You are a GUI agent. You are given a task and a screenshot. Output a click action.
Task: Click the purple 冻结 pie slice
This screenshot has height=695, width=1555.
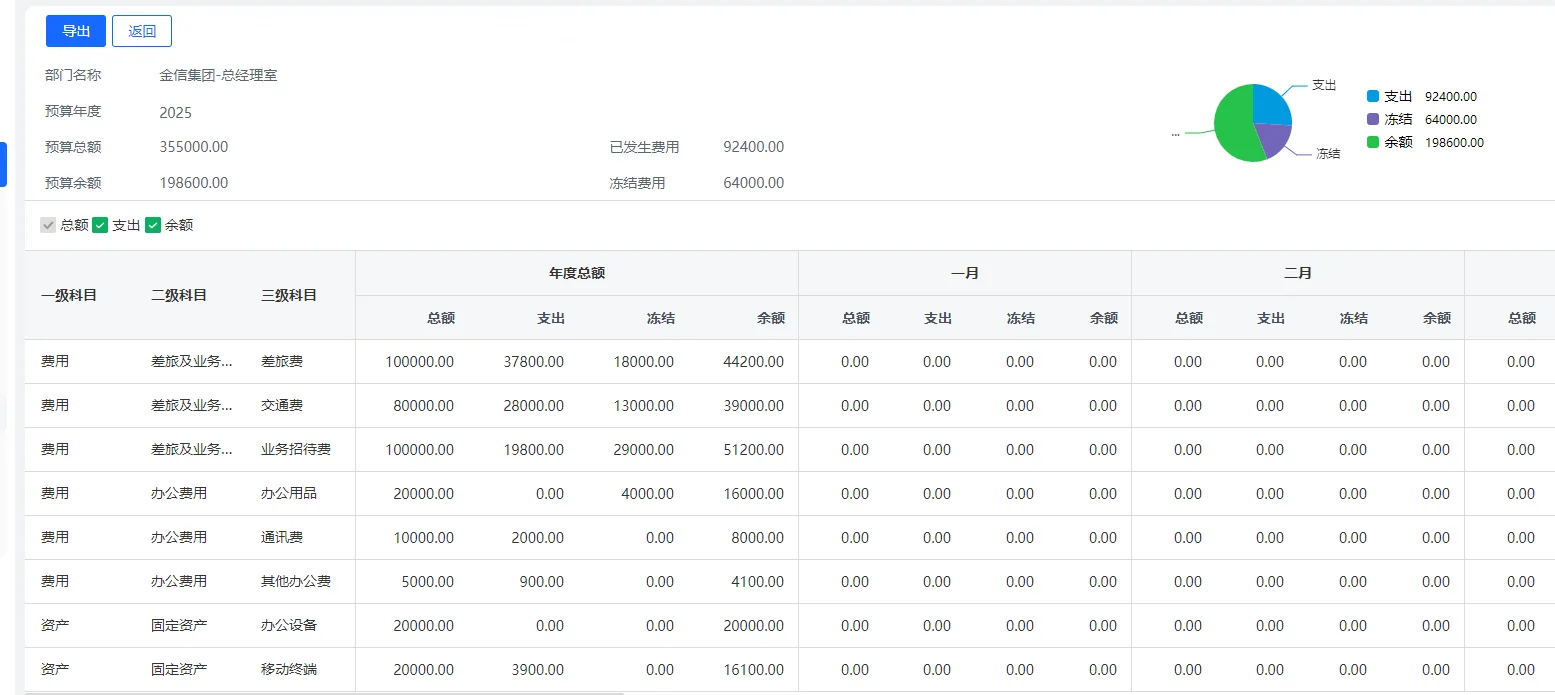[x=1273, y=138]
